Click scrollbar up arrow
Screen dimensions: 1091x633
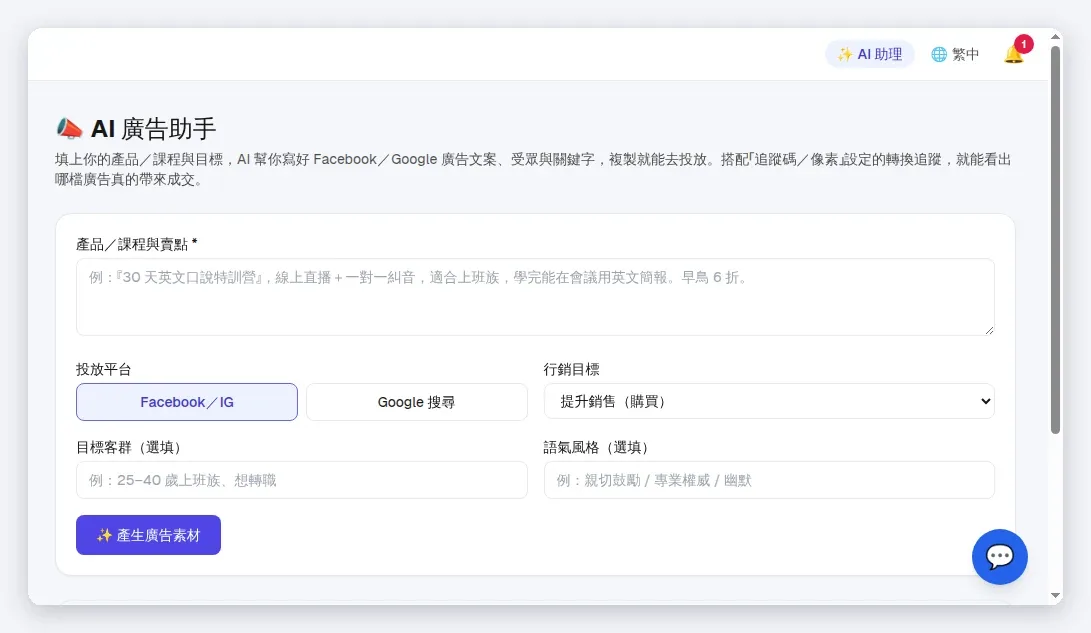[x=1056, y=37]
